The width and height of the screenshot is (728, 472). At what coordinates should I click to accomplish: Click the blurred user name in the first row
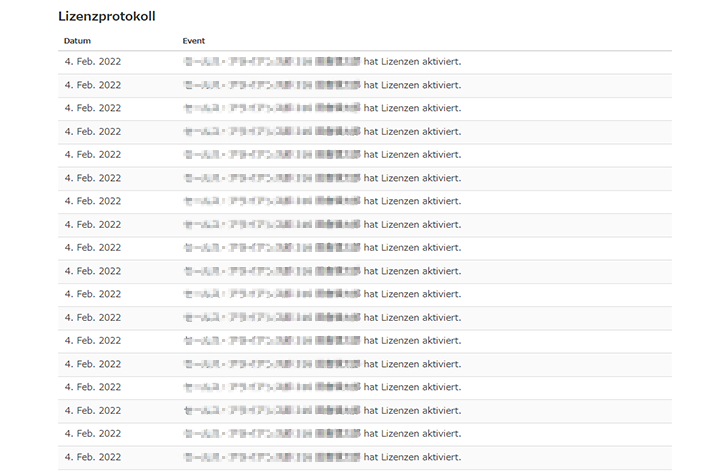(x=271, y=61)
